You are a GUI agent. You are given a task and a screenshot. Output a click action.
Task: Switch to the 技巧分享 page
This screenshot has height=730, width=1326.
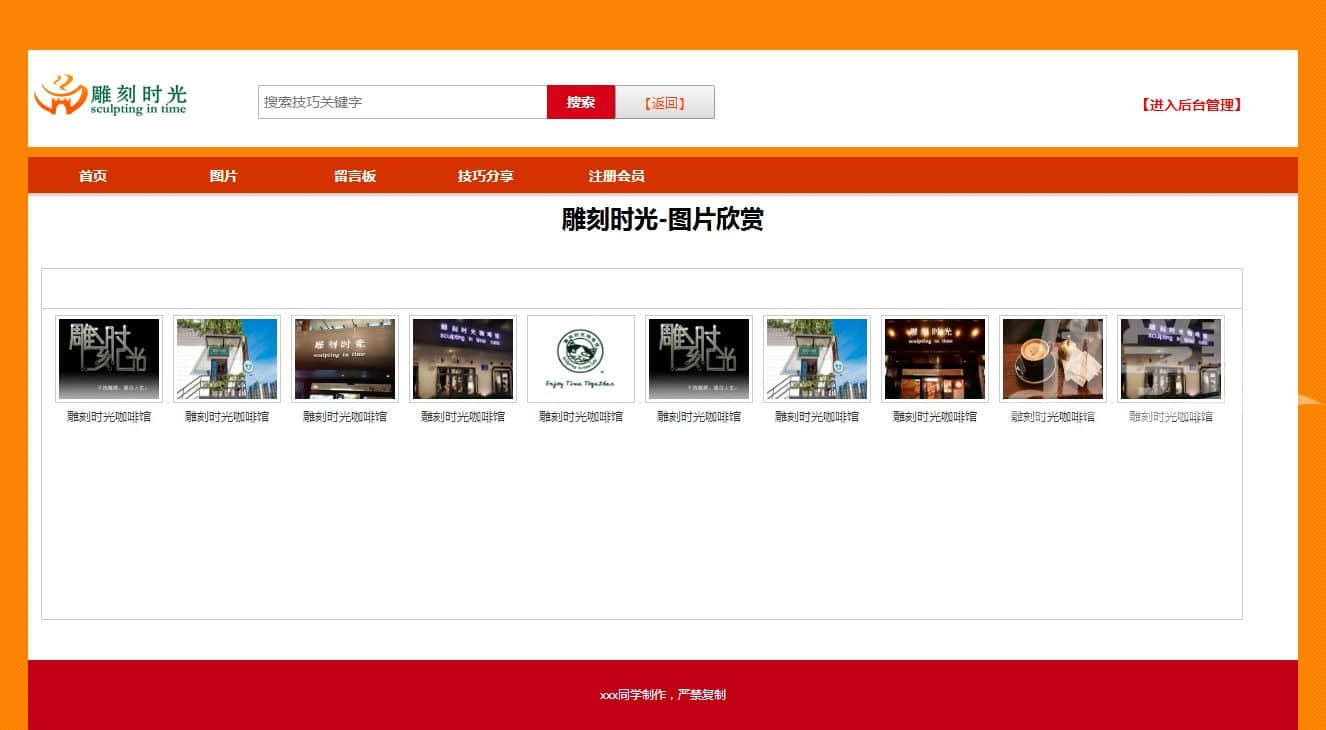pyautogui.click(x=486, y=176)
